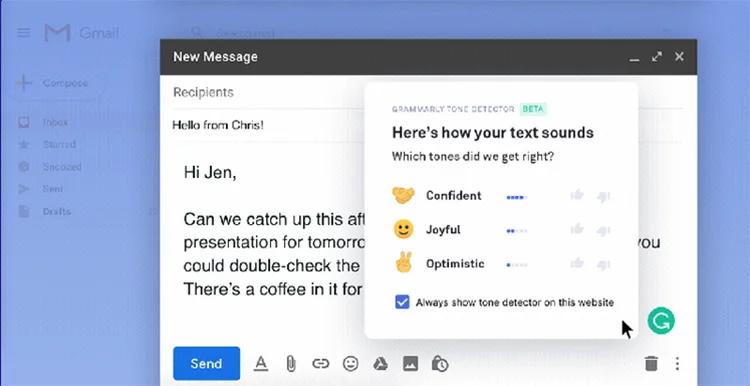The image size is (750, 386).
Task: Toggle confidential mode lock-clock icon
Action: (440, 364)
